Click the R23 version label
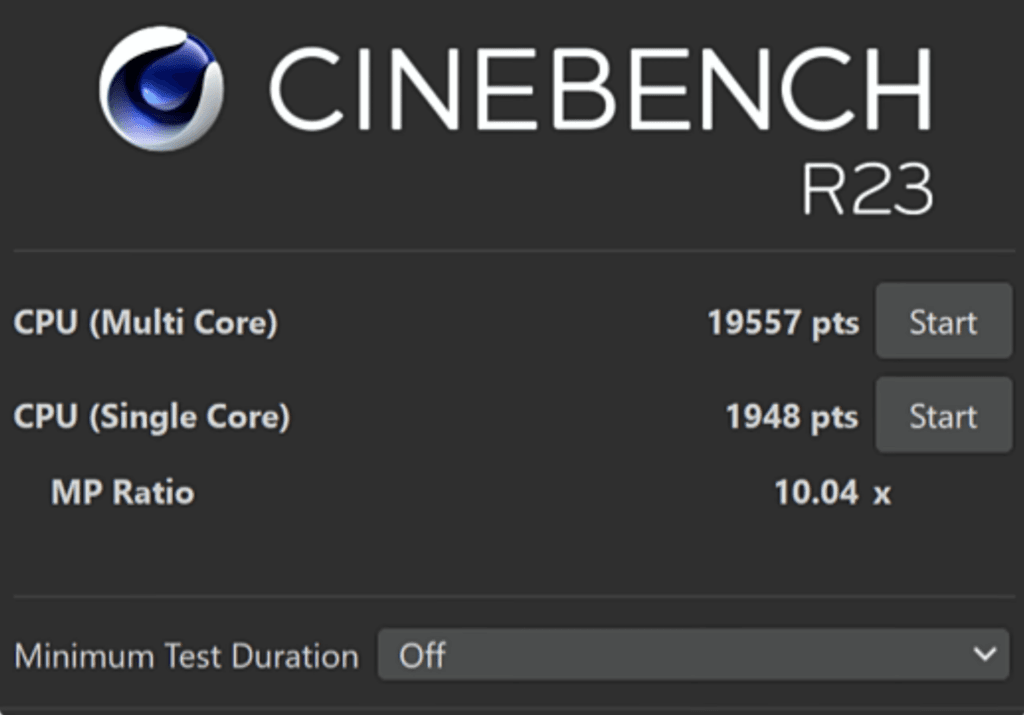Viewport: 1024px width, 715px height. point(867,189)
